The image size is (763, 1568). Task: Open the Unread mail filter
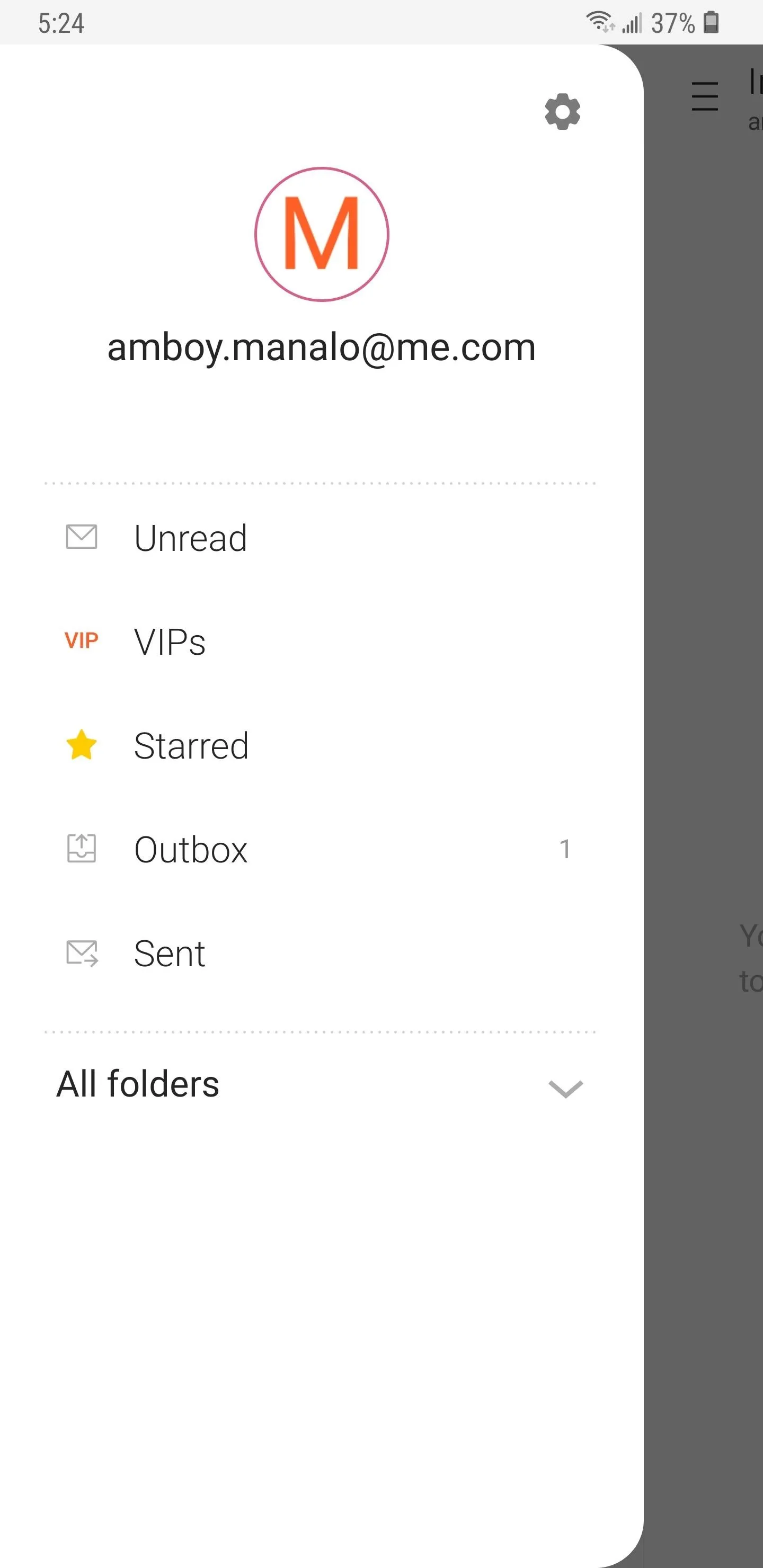click(322, 538)
